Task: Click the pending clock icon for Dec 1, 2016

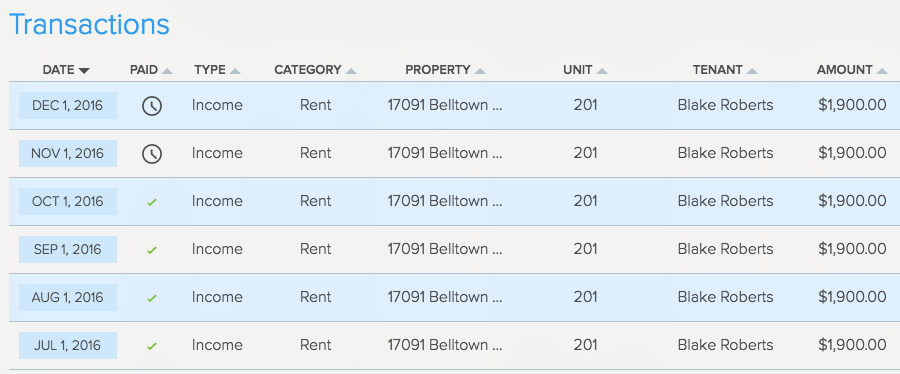Action: tap(152, 106)
